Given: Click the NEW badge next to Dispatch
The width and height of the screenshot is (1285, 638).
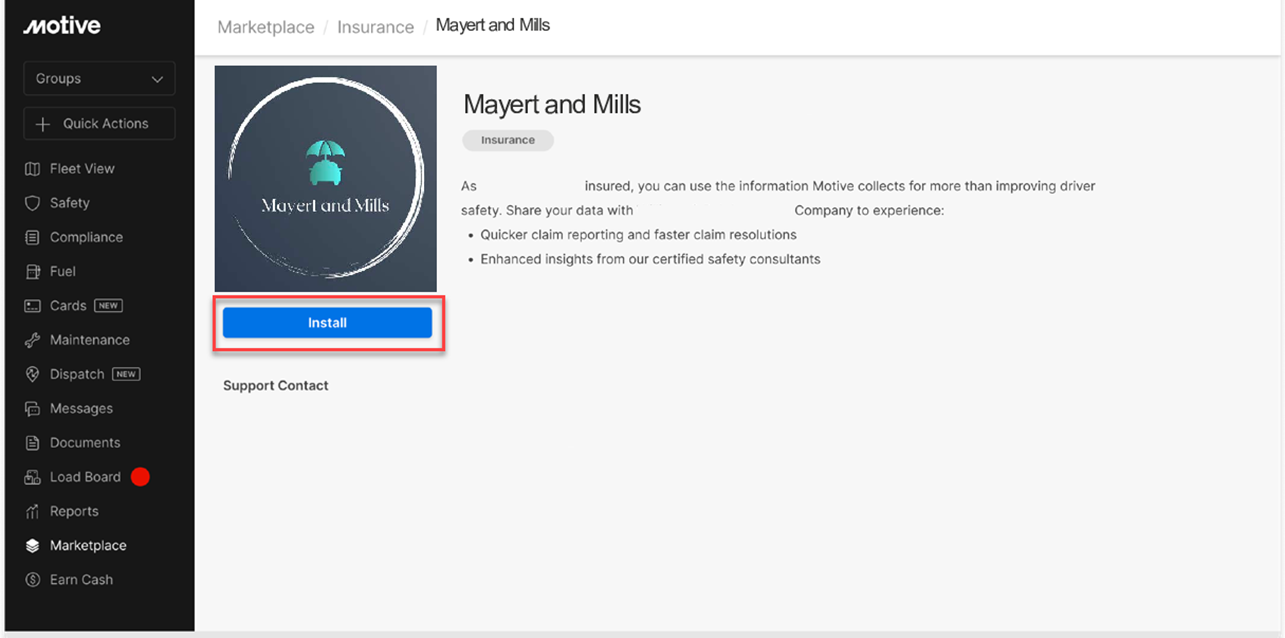Looking at the screenshot, I should pyautogui.click(x=126, y=374).
